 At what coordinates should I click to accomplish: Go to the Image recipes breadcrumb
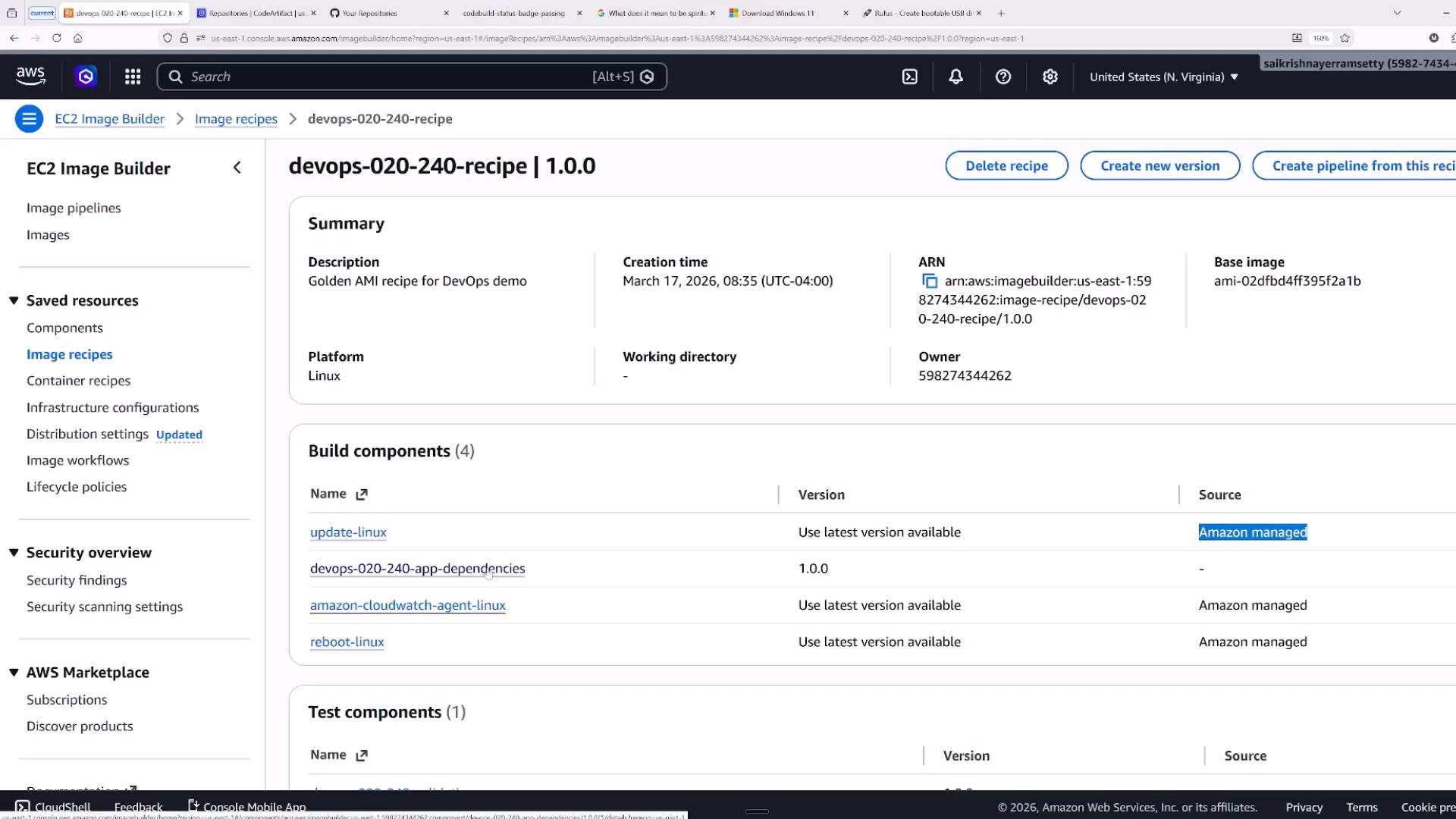point(236,119)
